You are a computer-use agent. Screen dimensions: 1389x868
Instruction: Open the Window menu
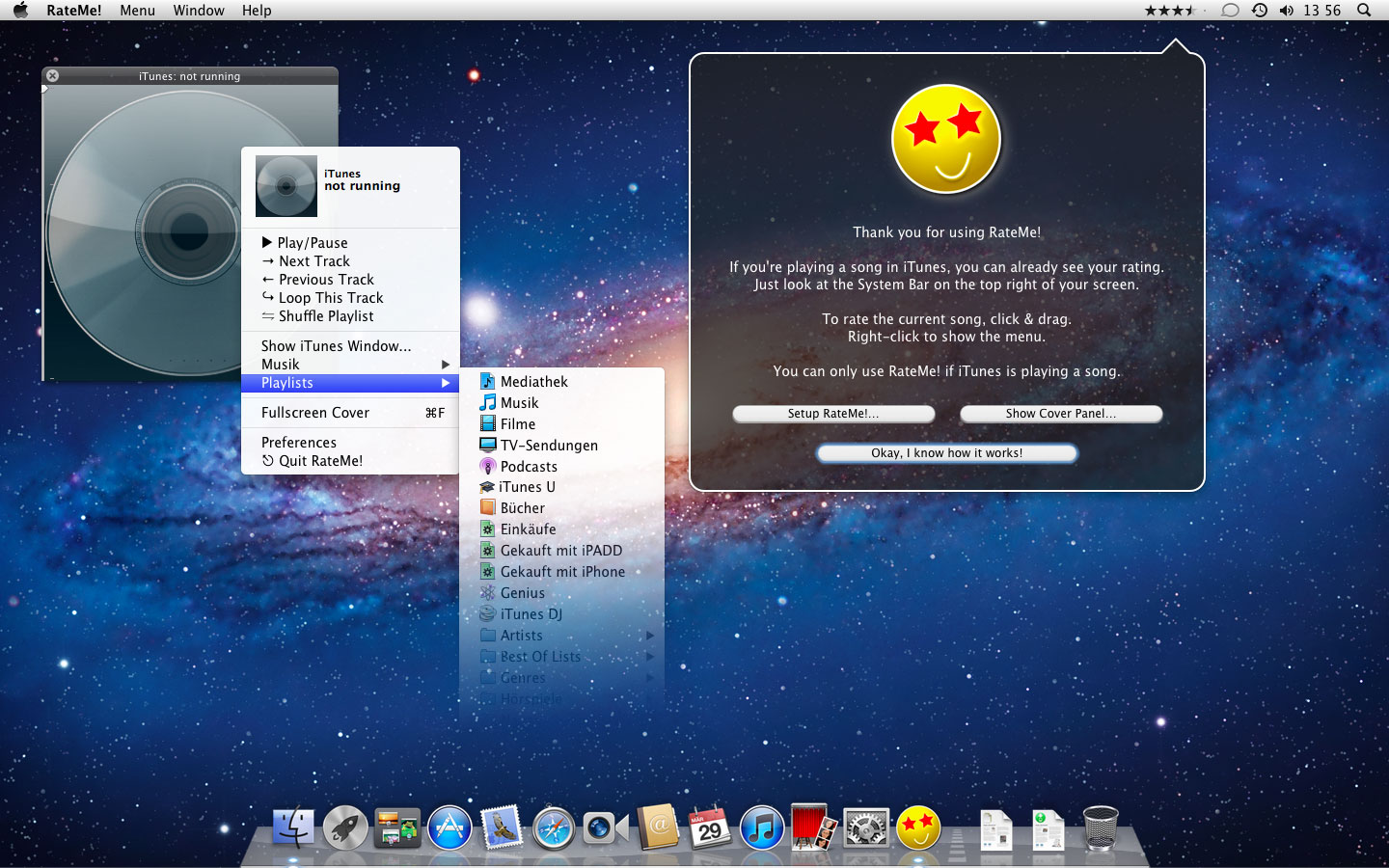(x=199, y=10)
